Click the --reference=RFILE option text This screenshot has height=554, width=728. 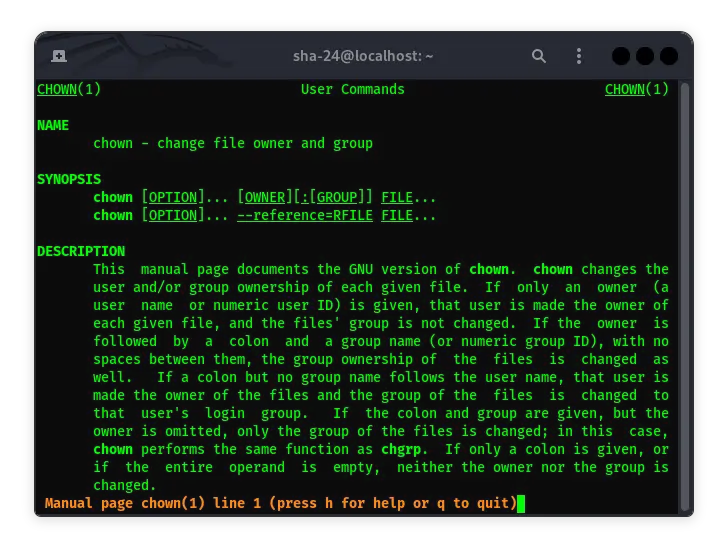pyautogui.click(x=304, y=215)
